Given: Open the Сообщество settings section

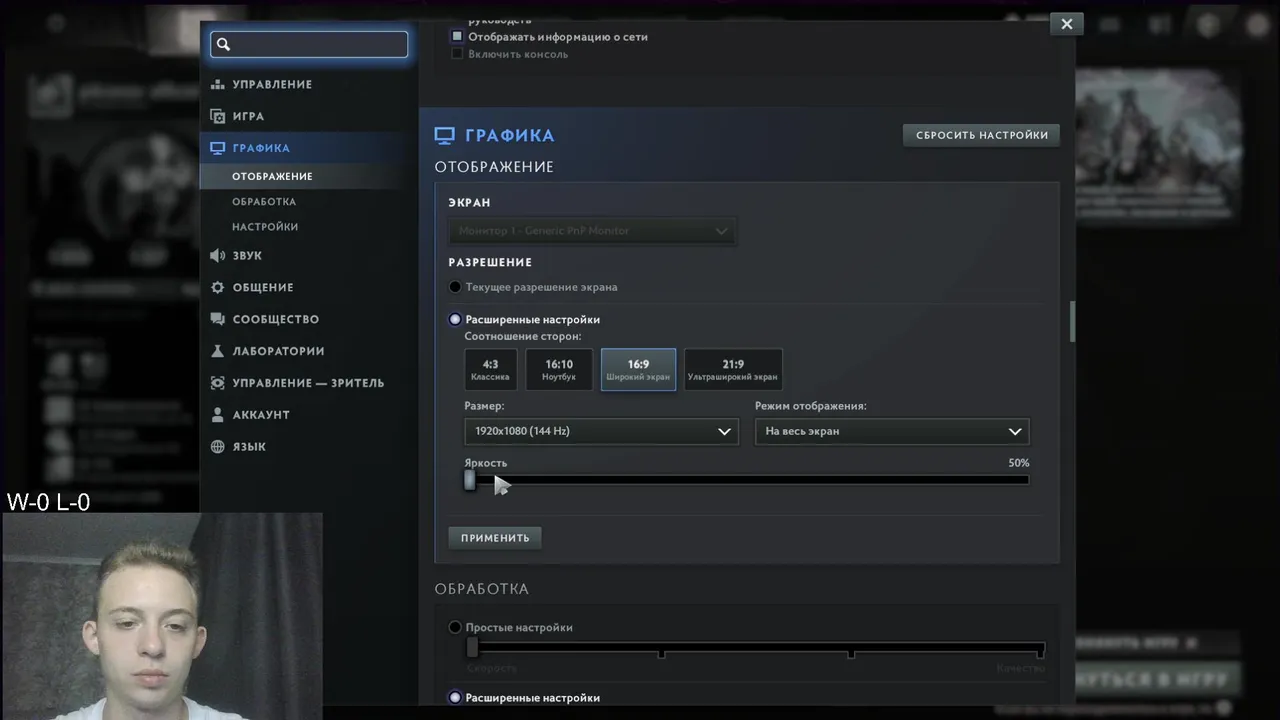Looking at the screenshot, I should click(x=276, y=319).
